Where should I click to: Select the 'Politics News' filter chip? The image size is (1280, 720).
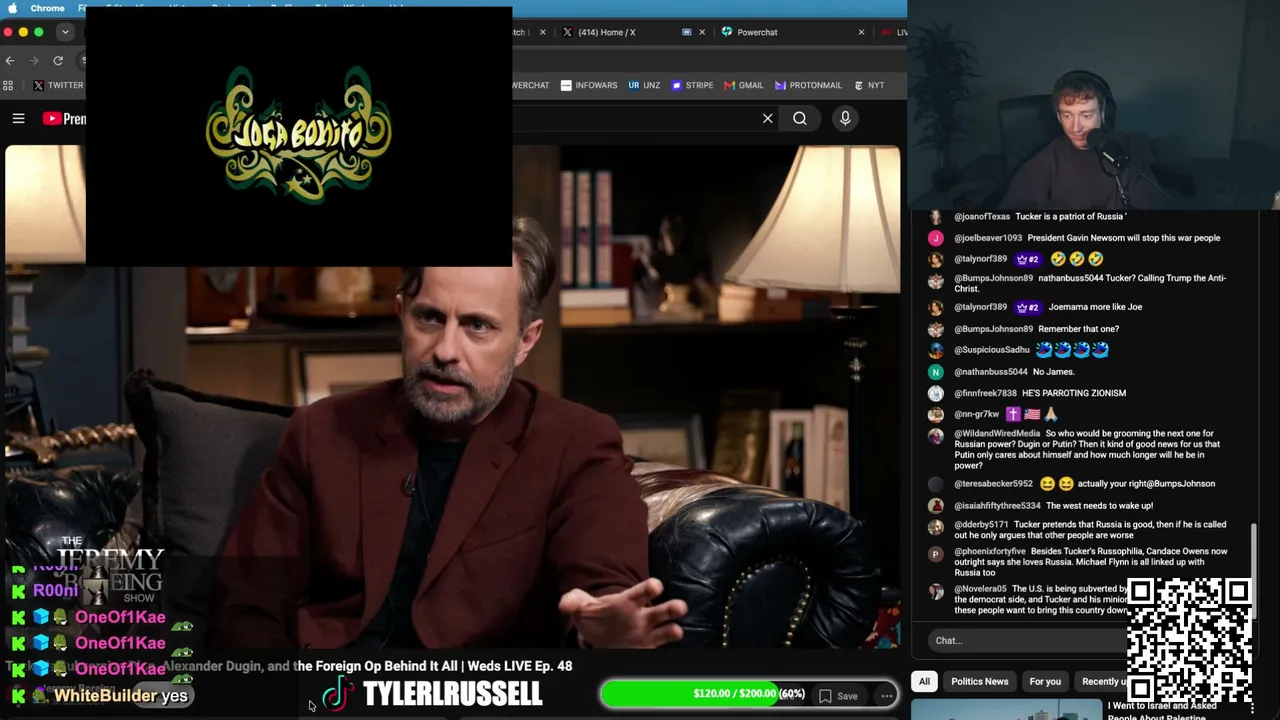click(x=979, y=682)
